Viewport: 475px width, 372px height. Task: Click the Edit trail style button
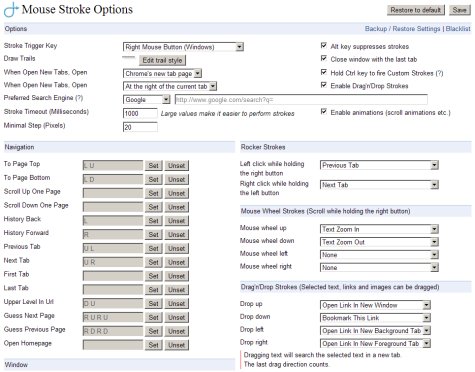click(x=162, y=60)
